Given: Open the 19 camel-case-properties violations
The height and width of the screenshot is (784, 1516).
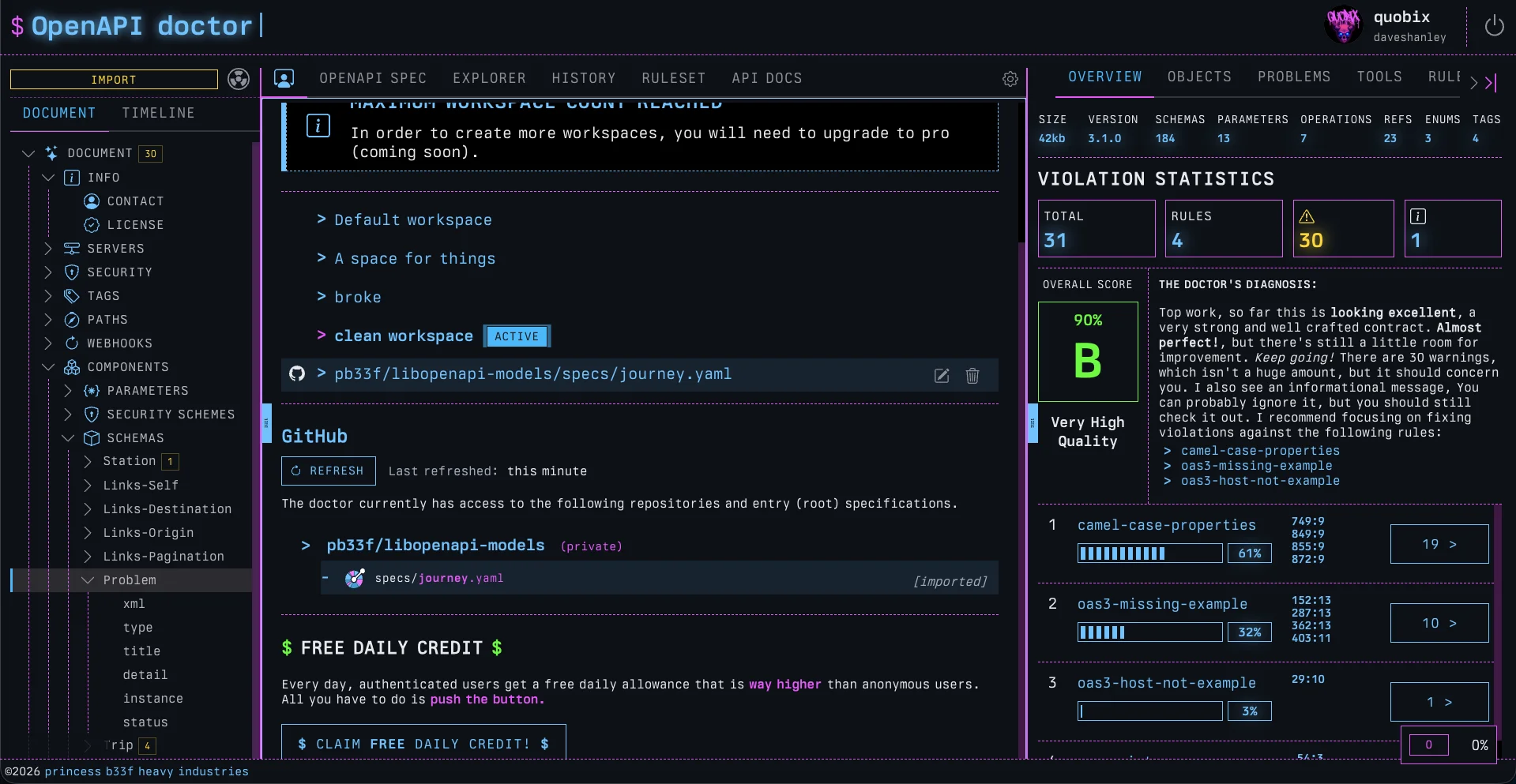Looking at the screenshot, I should [x=1439, y=544].
